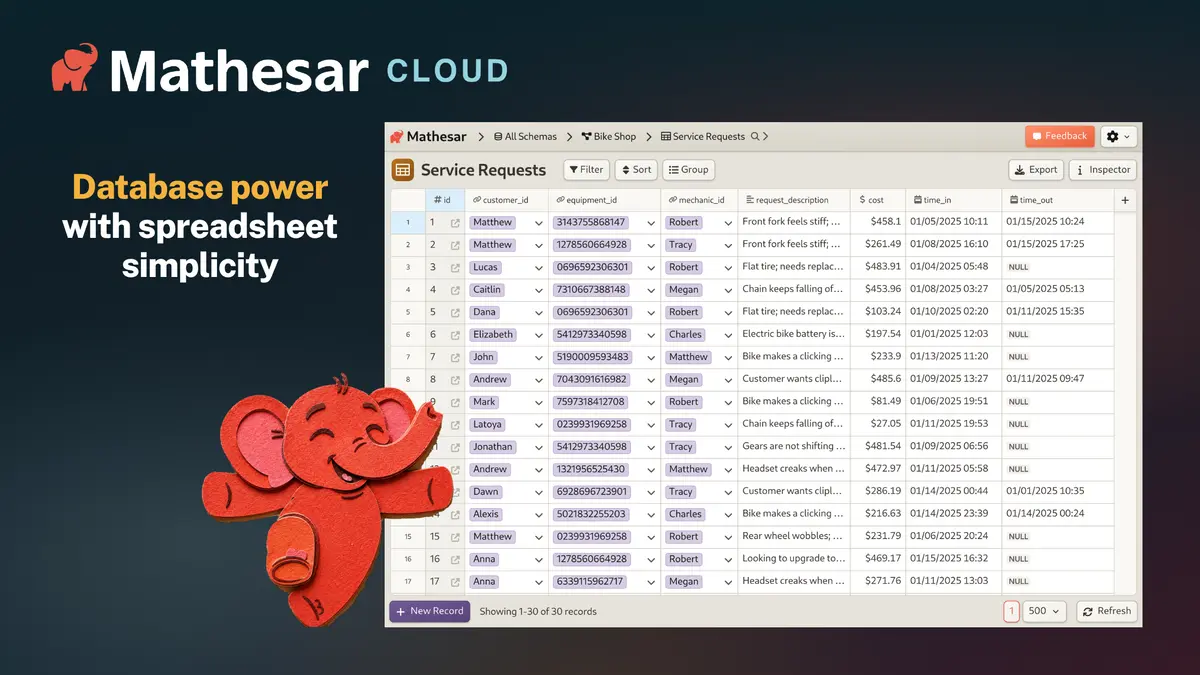
Task: Open the record for row id 7
Action: pos(455,357)
